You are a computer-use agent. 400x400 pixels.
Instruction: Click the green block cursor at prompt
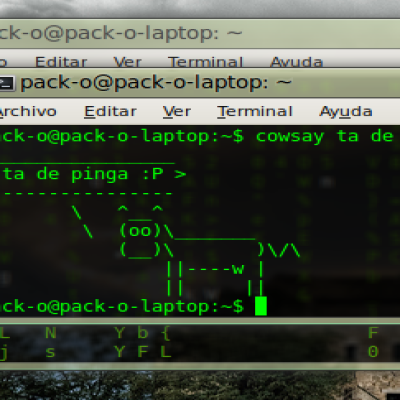coord(261,306)
